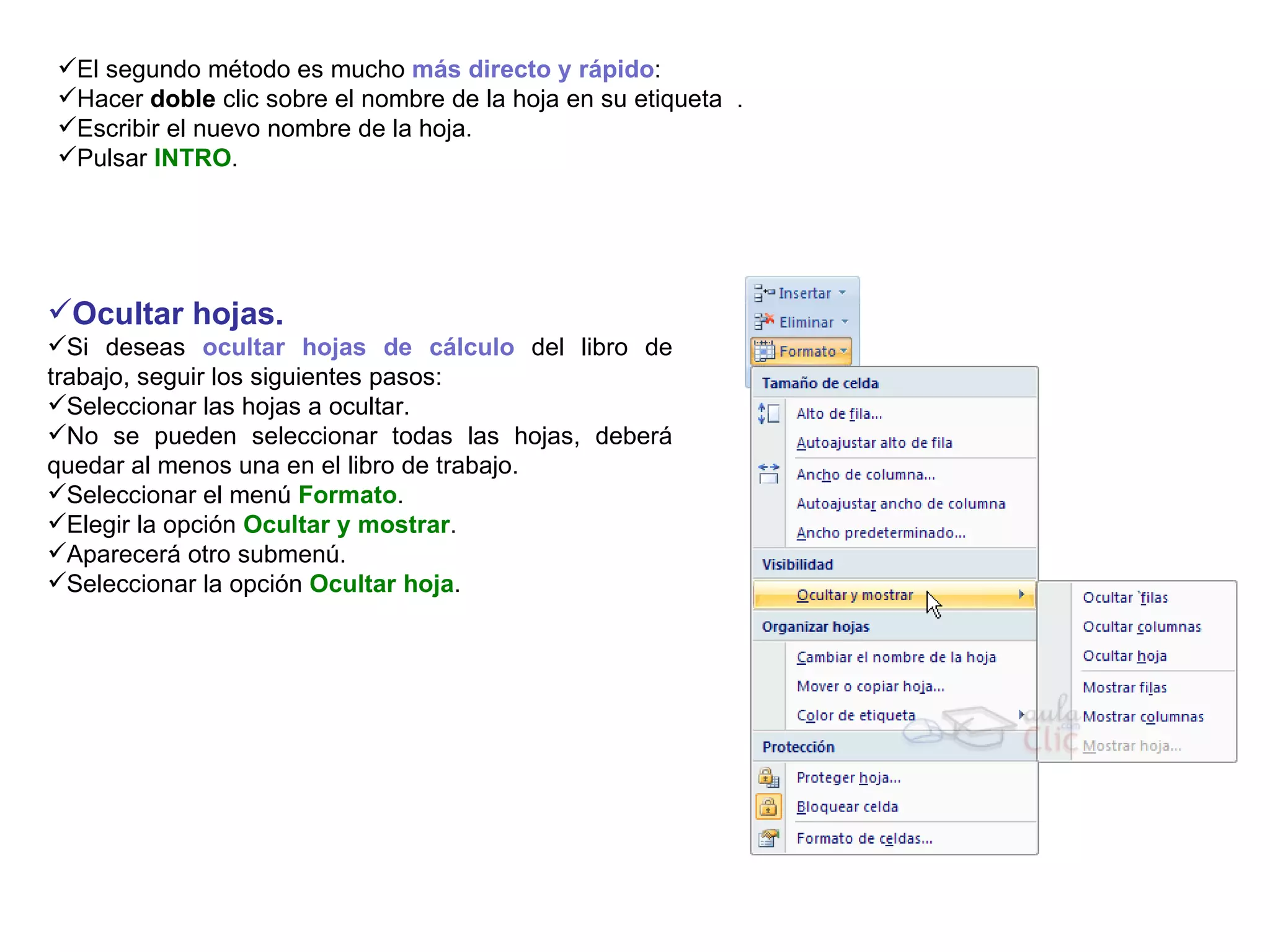The width and height of the screenshot is (1270, 952).
Task: Open the Eliminar dropdown arrow
Action: coord(845,322)
